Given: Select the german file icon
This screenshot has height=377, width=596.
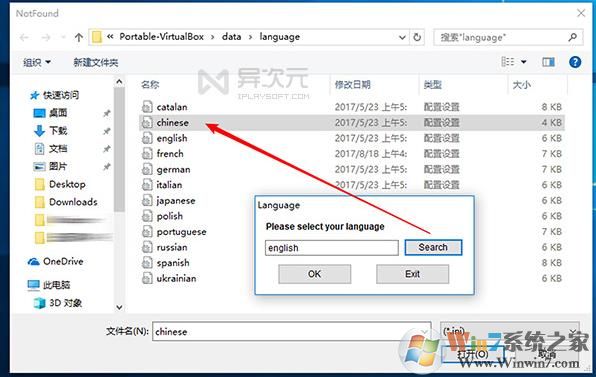Looking at the screenshot, I should 147,169.
